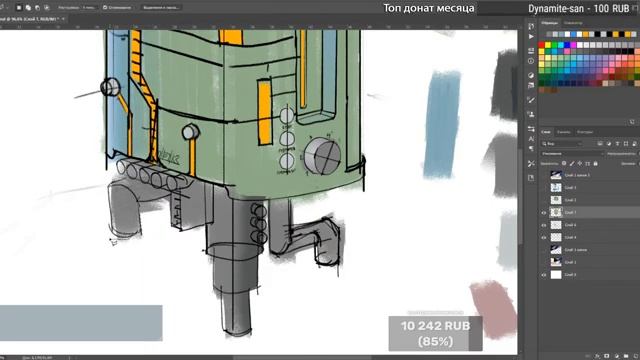Switch to the Навигатор tab
Screen dimensions: 640x360
pyautogui.click(x=573, y=23)
